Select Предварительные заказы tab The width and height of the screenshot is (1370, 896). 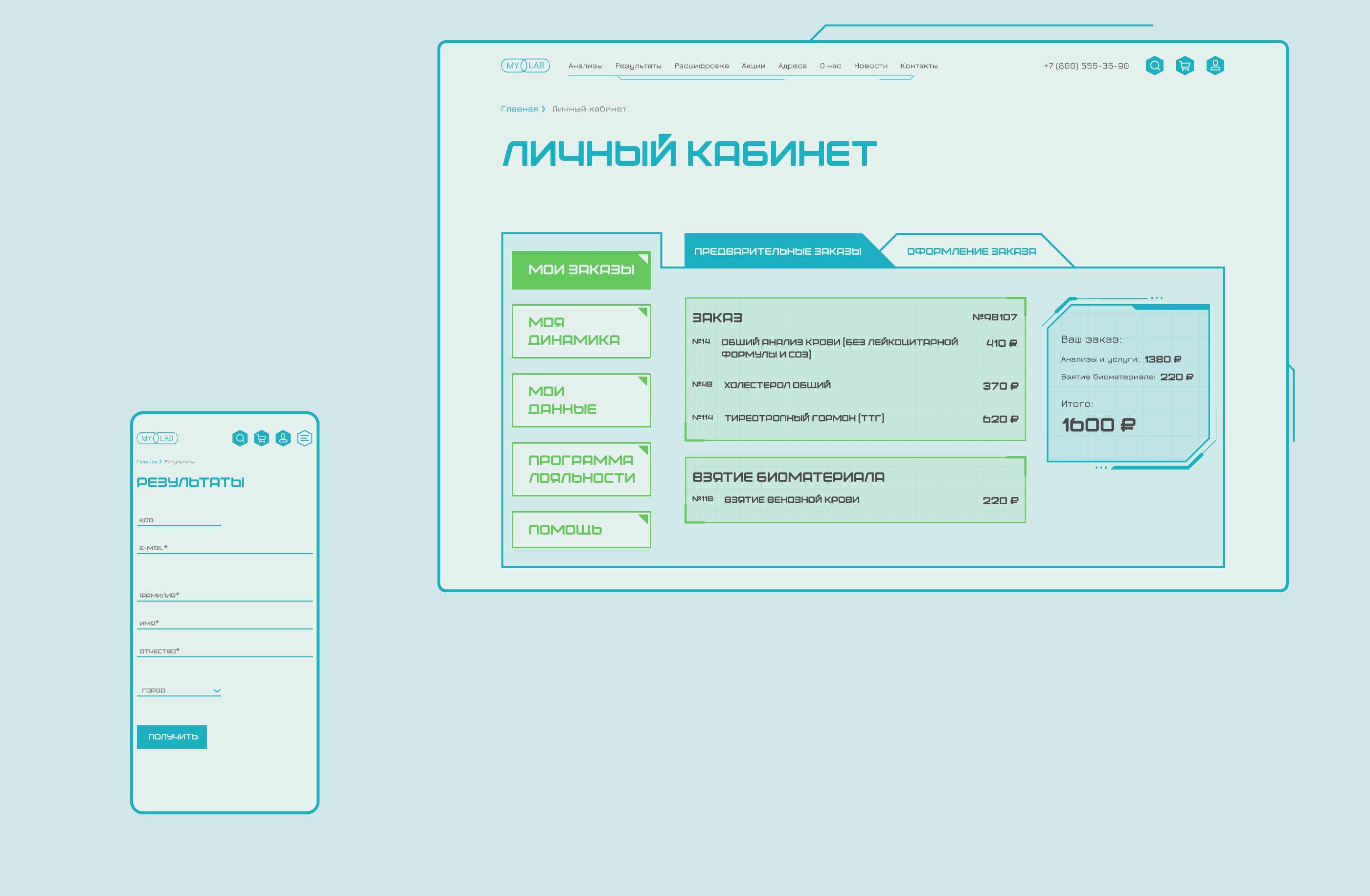click(x=777, y=251)
